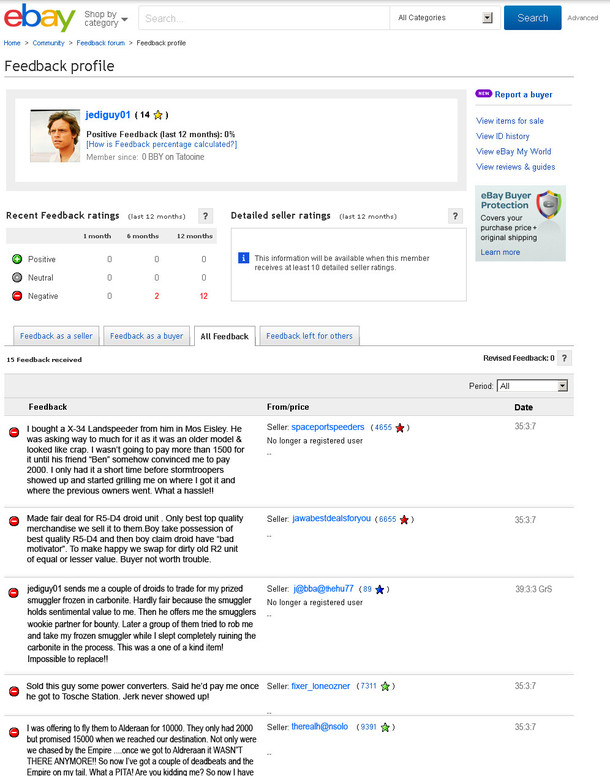Click the green Positive rating icon
Image resolution: width=610 pixels, height=776 pixels.
[17, 259]
